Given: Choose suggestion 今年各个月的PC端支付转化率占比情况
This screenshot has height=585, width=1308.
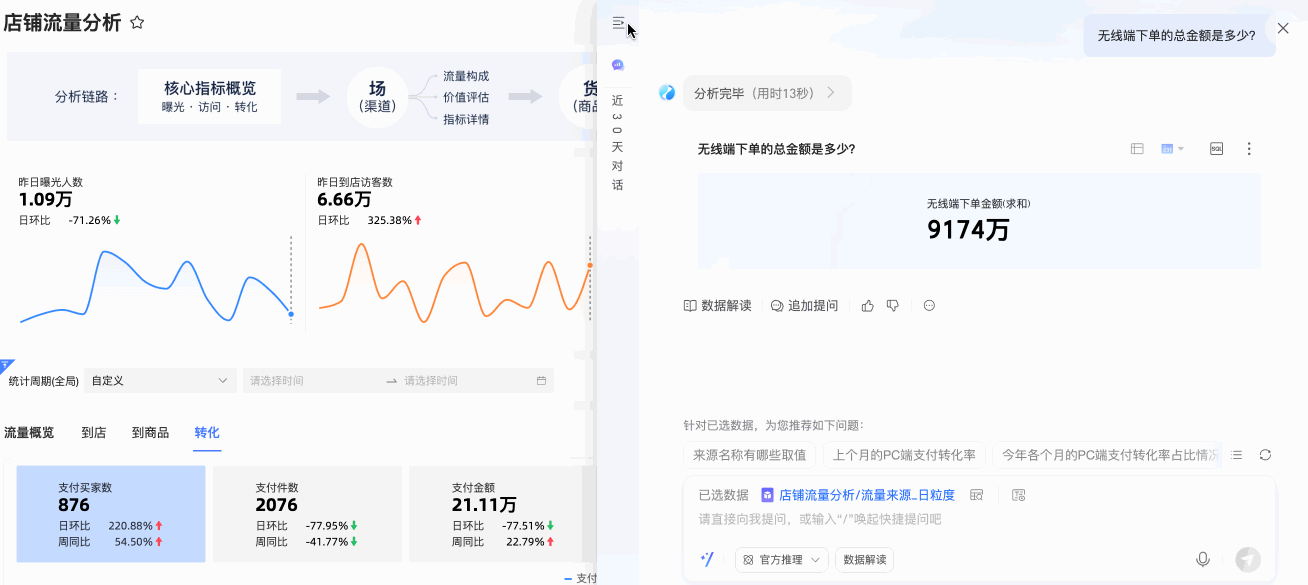Looking at the screenshot, I should [x=1108, y=455].
